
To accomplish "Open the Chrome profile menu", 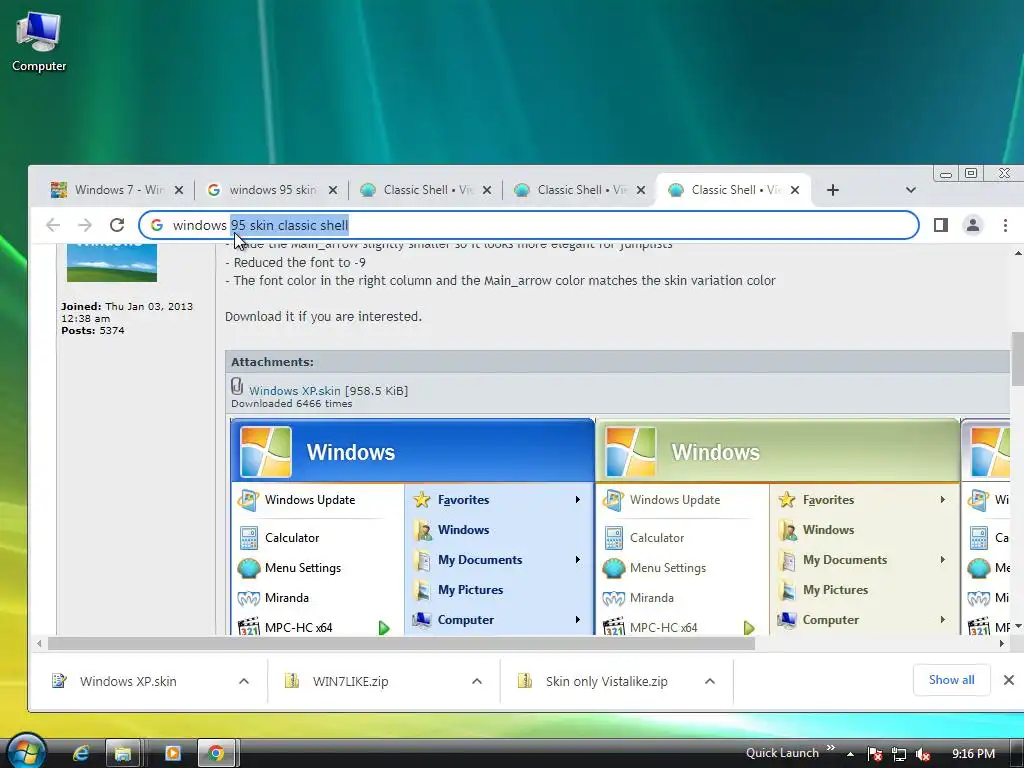I will tap(972, 225).
